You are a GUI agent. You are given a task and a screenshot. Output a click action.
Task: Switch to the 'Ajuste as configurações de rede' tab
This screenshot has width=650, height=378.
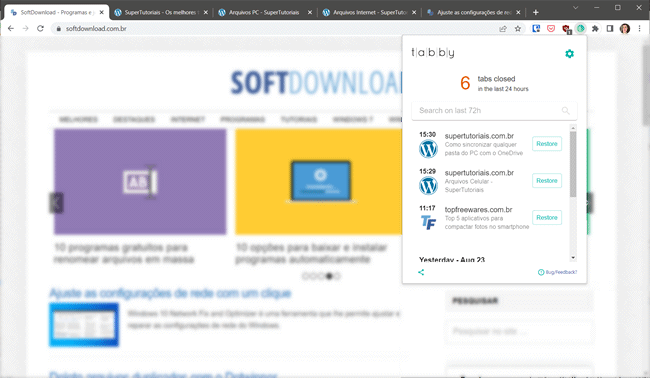pos(473,12)
